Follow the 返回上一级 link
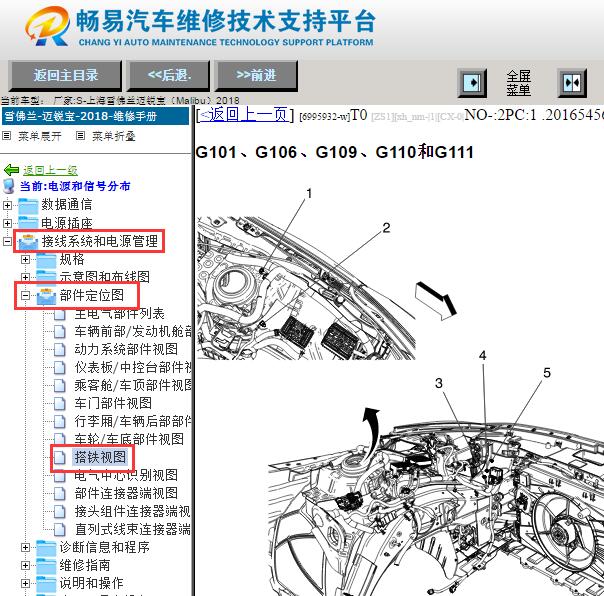The image size is (604, 596). click(x=50, y=170)
